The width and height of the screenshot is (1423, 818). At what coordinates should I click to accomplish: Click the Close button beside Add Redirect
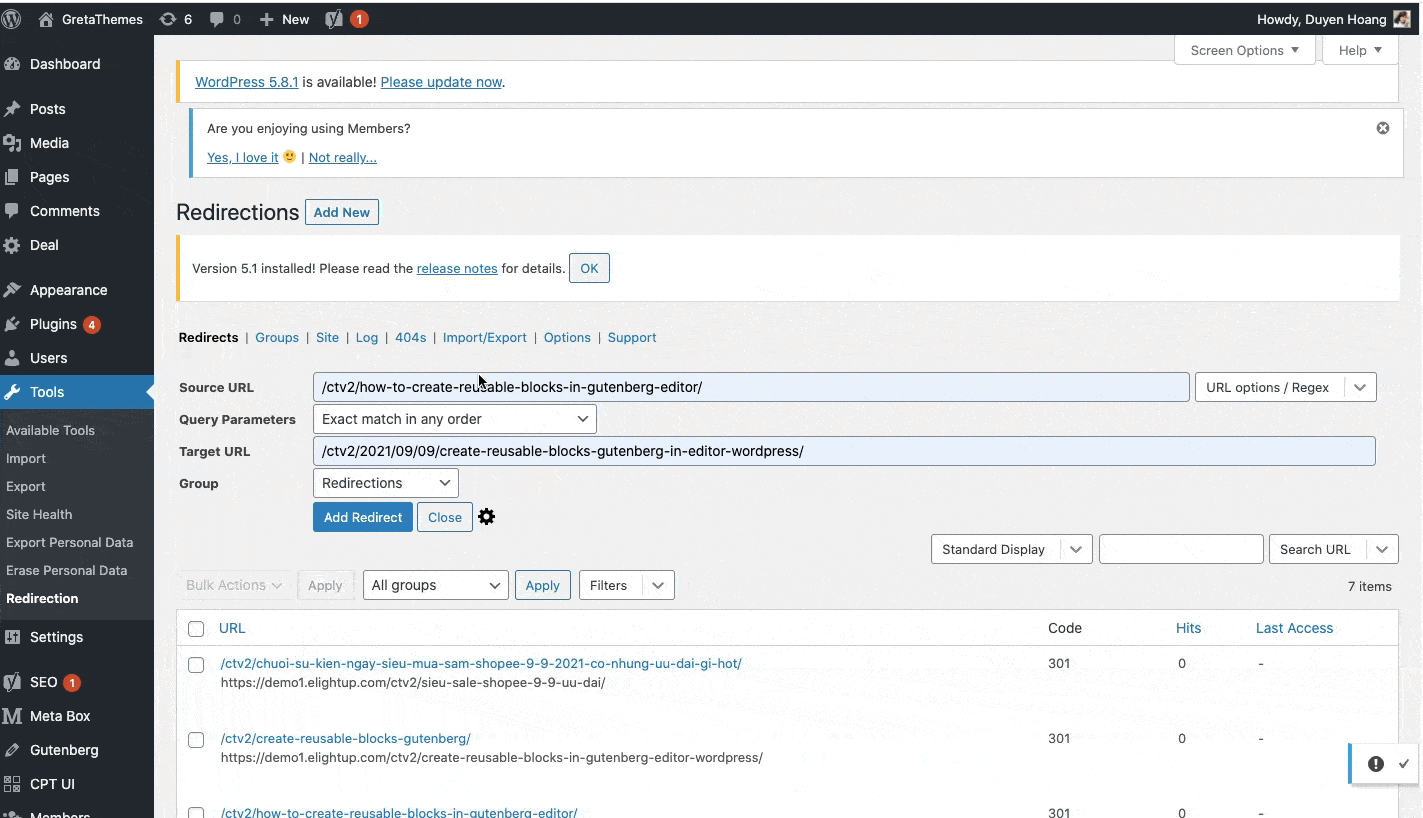tap(445, 517)
